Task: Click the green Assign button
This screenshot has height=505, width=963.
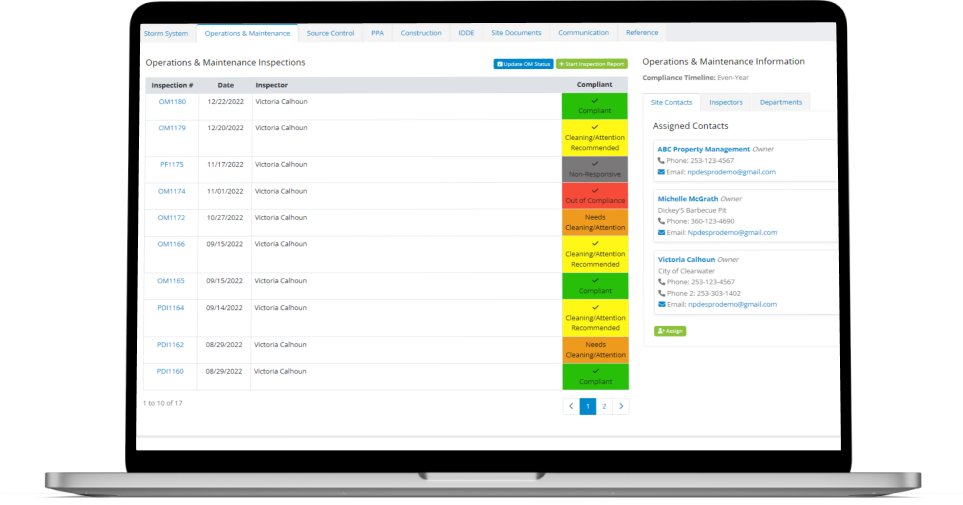Action: 670,331
